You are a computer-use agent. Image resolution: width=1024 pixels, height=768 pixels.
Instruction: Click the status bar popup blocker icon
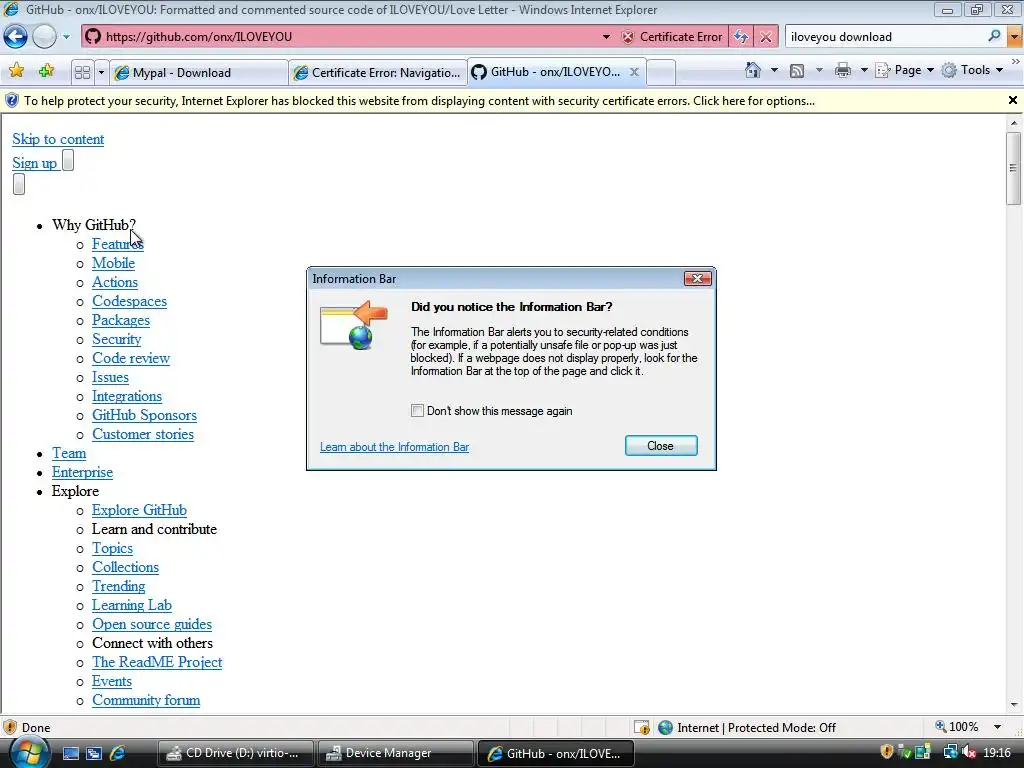click(x=641, y=727)
